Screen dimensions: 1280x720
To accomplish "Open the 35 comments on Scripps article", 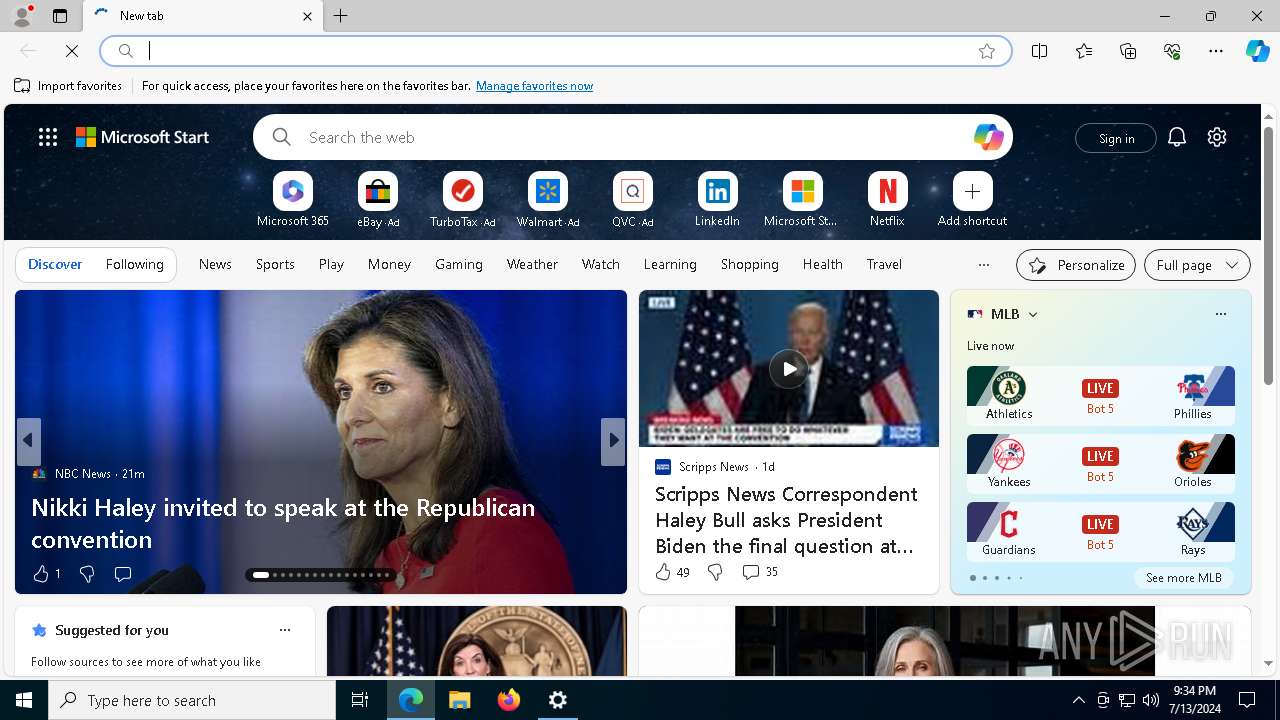I will coord(760,572).
